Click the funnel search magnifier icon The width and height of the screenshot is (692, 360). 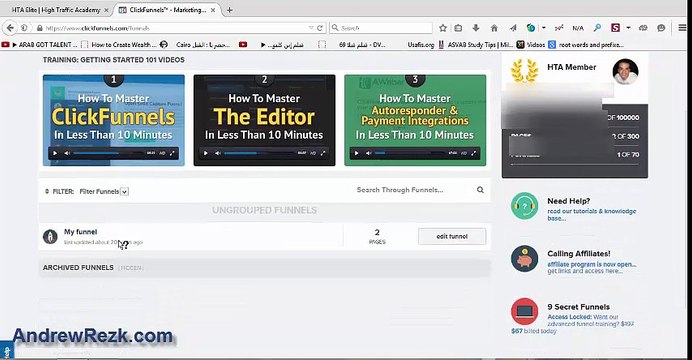click(x=480, y=190)
